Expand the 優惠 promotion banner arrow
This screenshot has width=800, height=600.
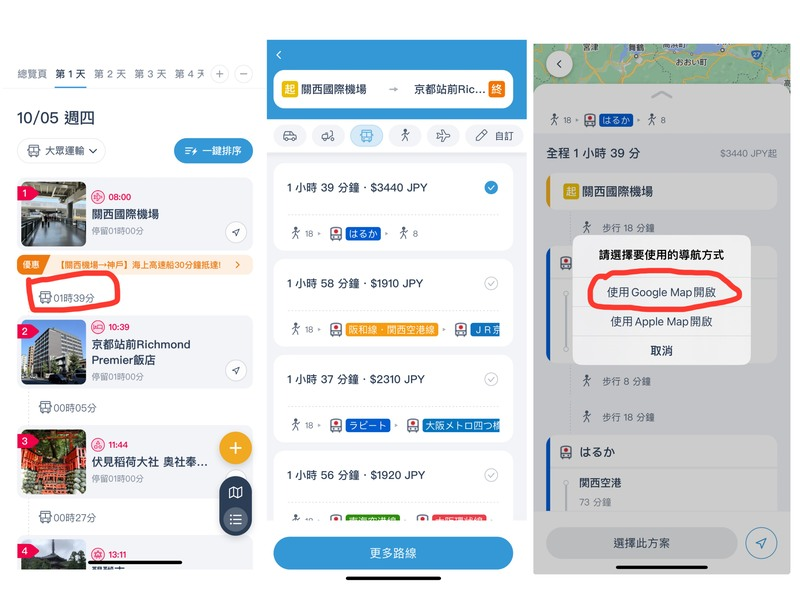[237, 265]
